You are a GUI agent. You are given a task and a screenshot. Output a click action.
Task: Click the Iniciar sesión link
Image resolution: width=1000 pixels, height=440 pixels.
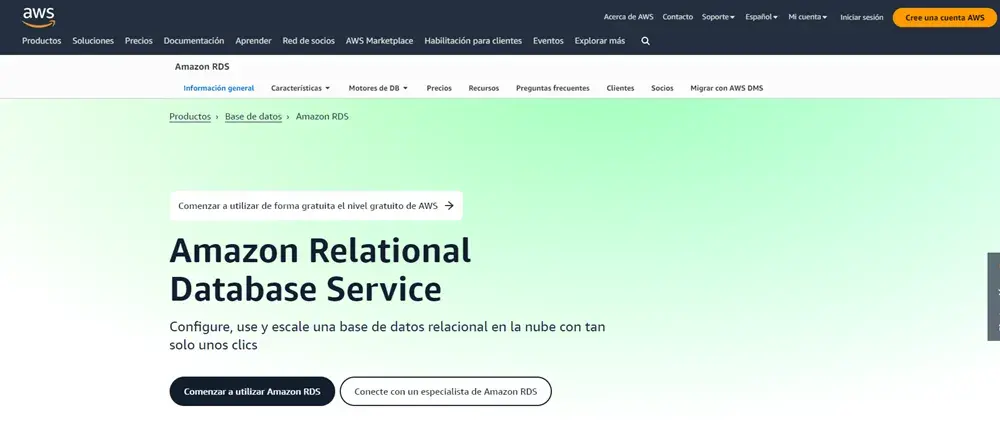coord(861,17)
